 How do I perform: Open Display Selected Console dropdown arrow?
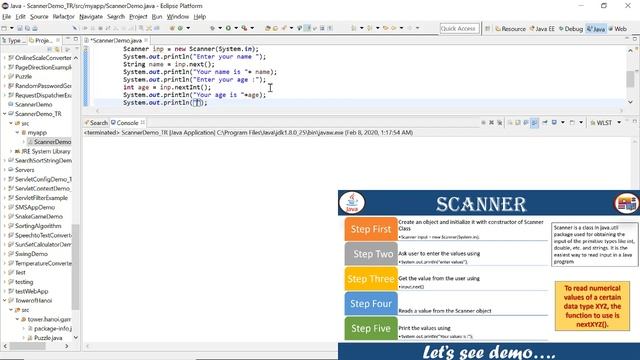click(562, 122)
